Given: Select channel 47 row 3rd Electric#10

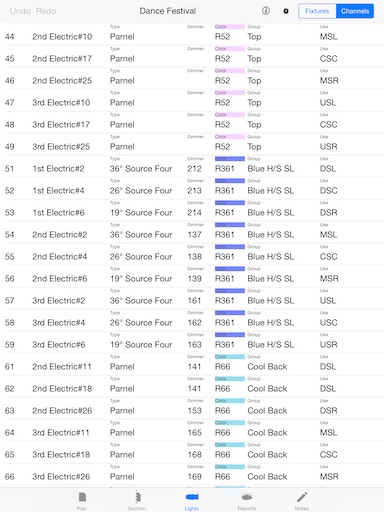Looking at the screenshot, I should (192, 100).
